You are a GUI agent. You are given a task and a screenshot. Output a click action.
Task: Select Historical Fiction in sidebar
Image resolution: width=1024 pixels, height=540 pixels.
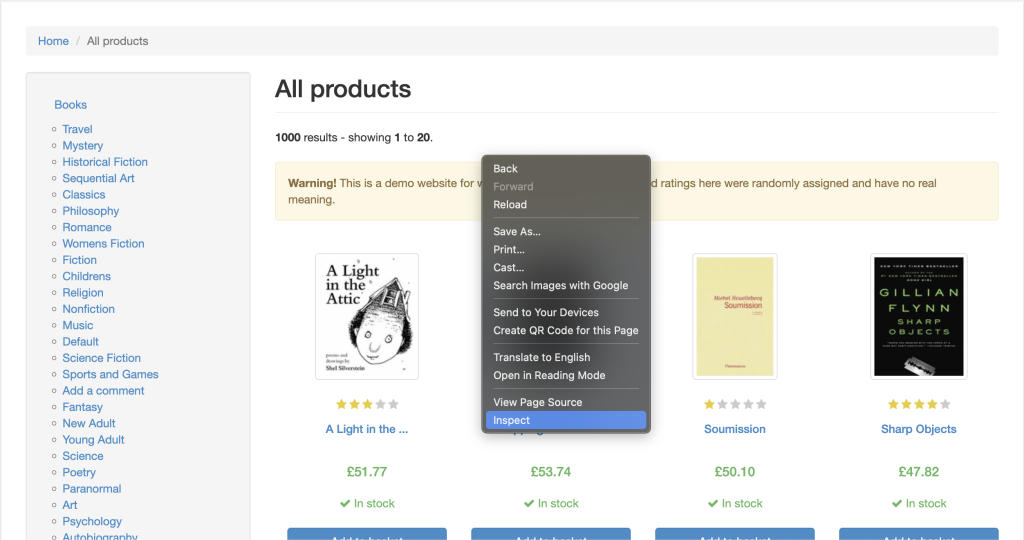(105, 162)
